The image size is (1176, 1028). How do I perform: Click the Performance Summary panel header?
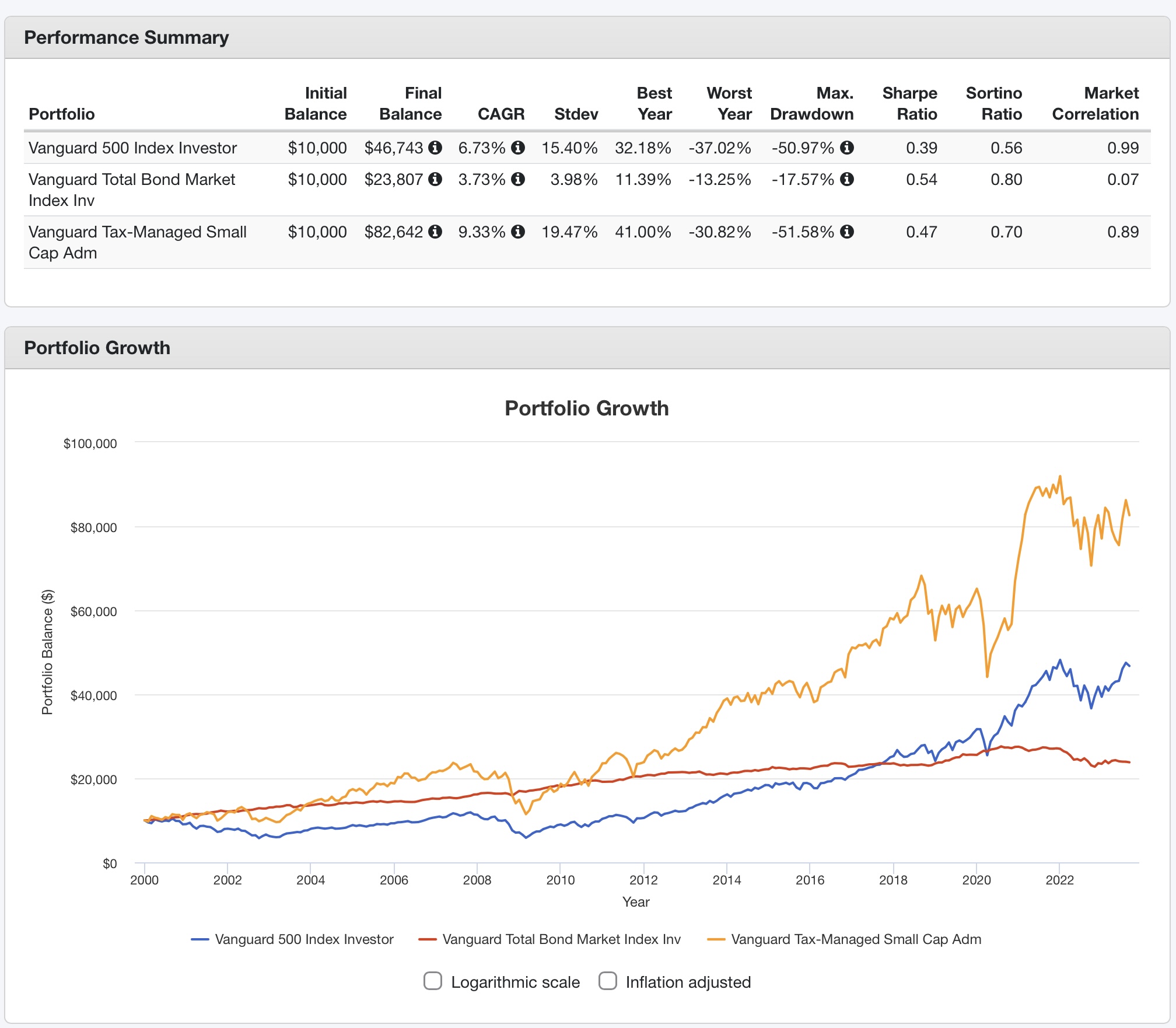(587, 37)
